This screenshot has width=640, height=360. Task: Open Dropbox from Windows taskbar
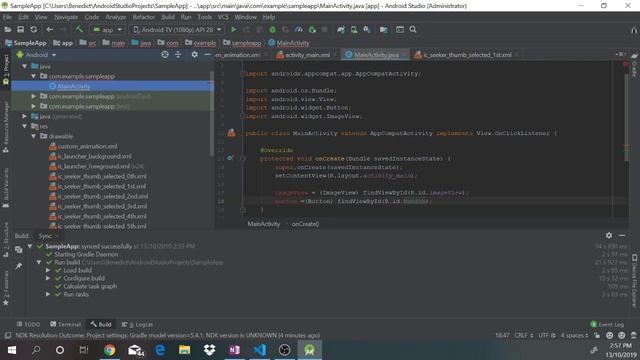(x=210, y=350)
